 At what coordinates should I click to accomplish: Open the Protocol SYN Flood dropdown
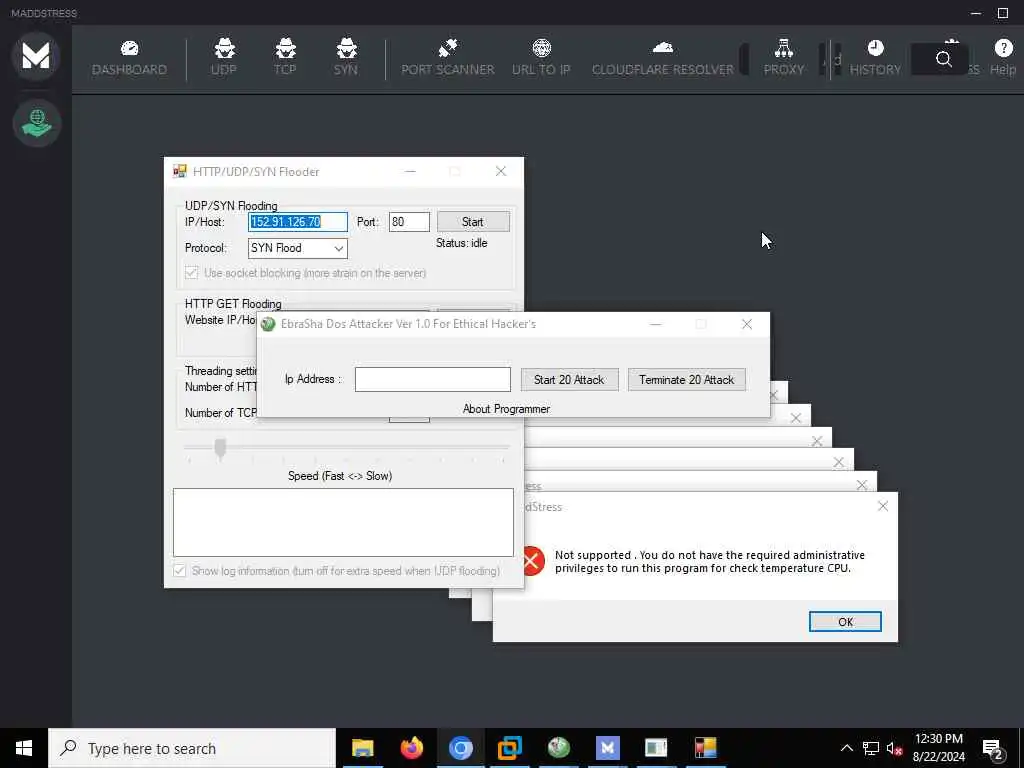[298, 248]
